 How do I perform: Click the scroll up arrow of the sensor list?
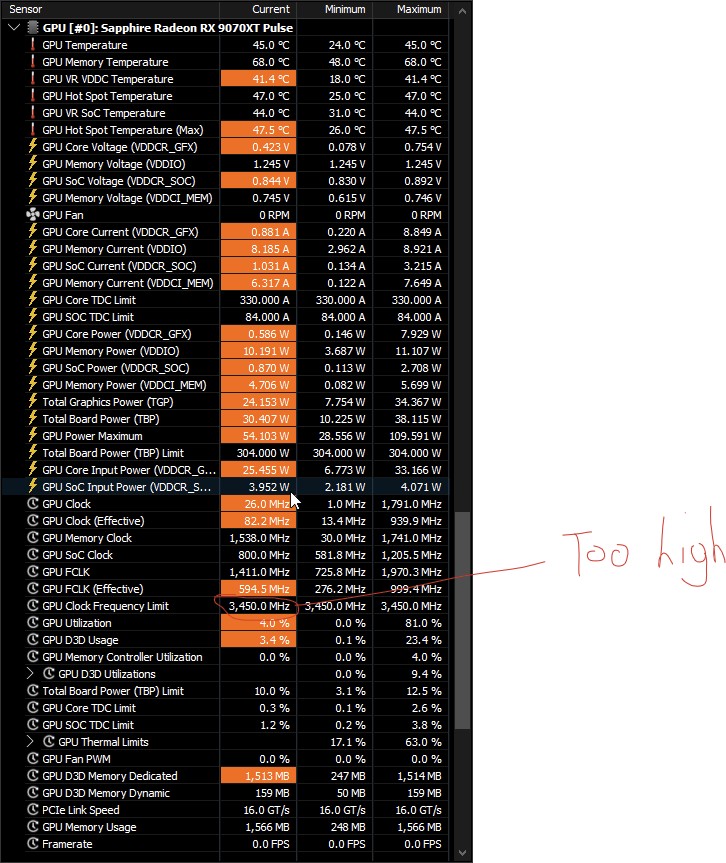(462, 10)
